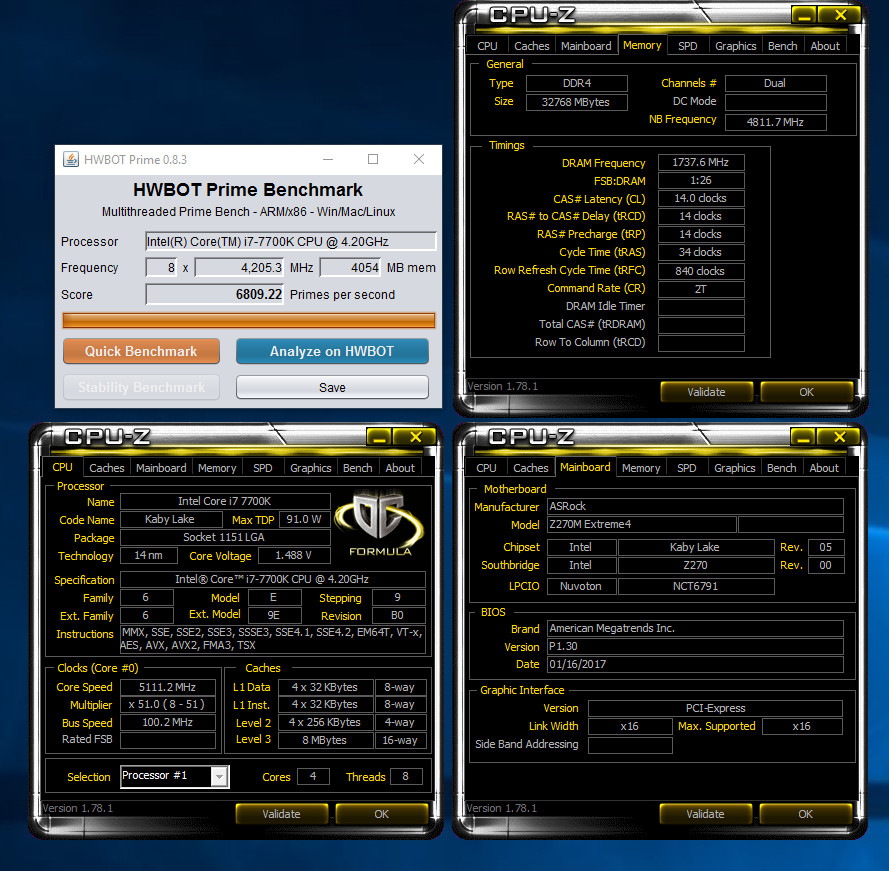Open Bench tab in CPU window
This screenshot has width=889, height=871.
tap(358, 468)
